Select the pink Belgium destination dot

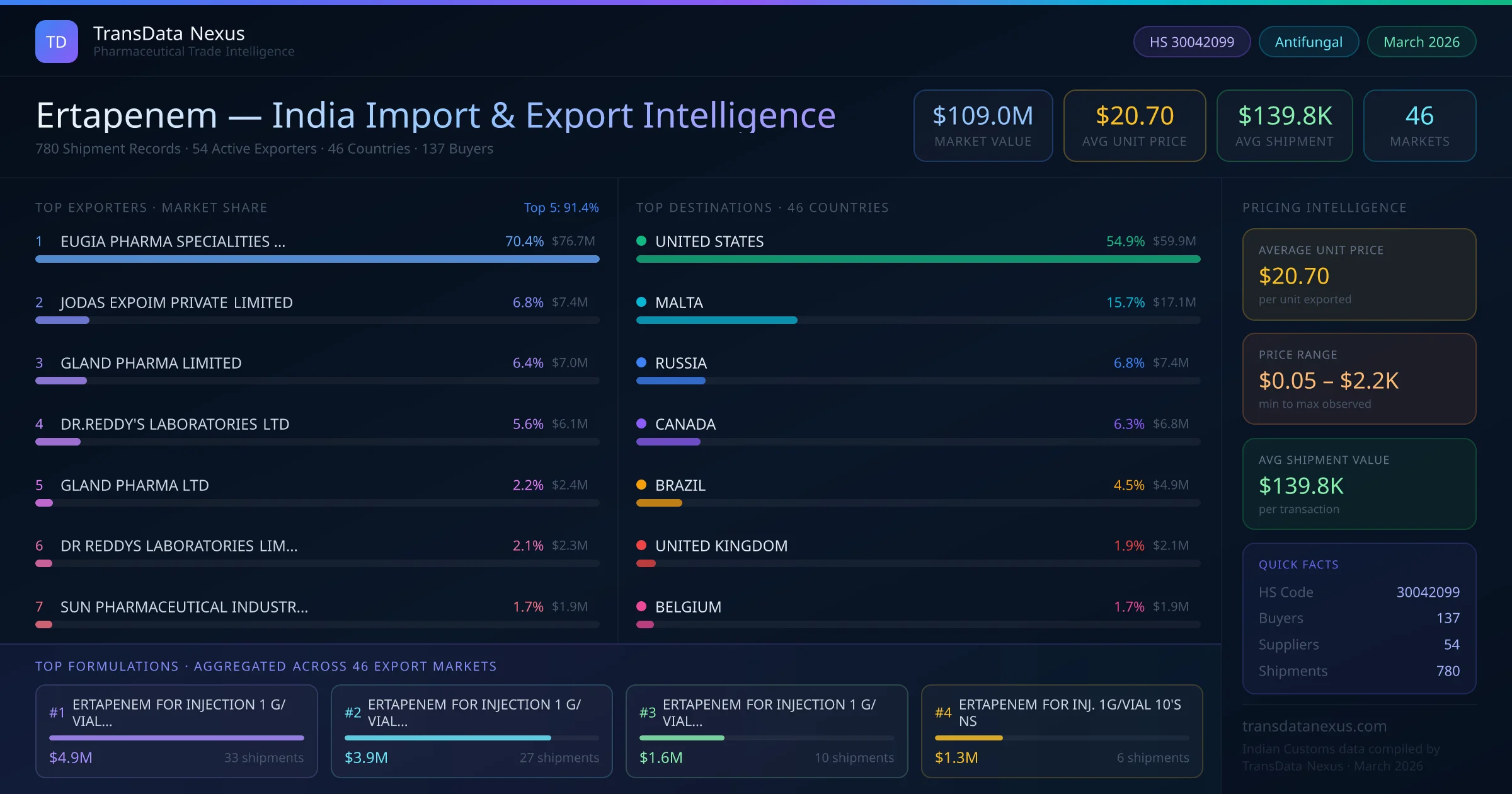click(642, 607)
